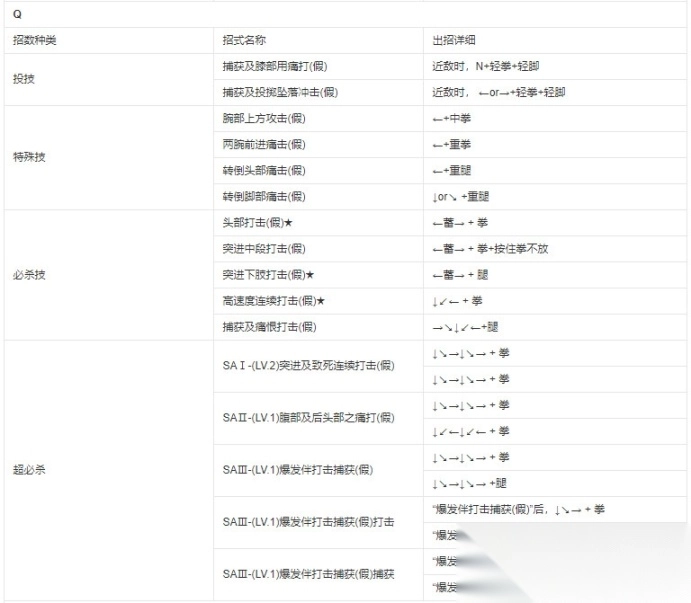This screenshot has height=603, width=691.
Task: Click the 必杀技 category cell
Action: [28, 274]
